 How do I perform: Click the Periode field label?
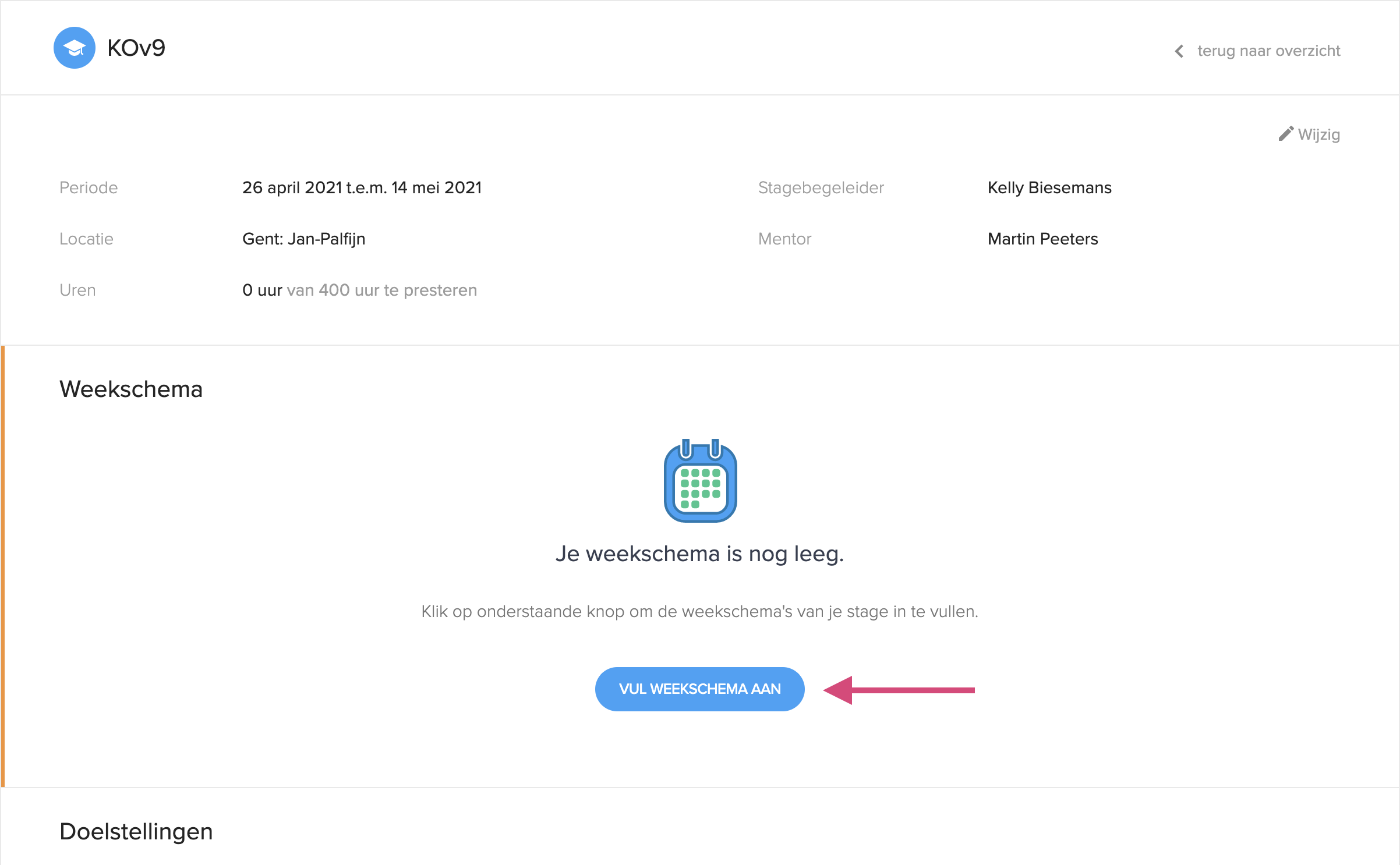[89, 187]
